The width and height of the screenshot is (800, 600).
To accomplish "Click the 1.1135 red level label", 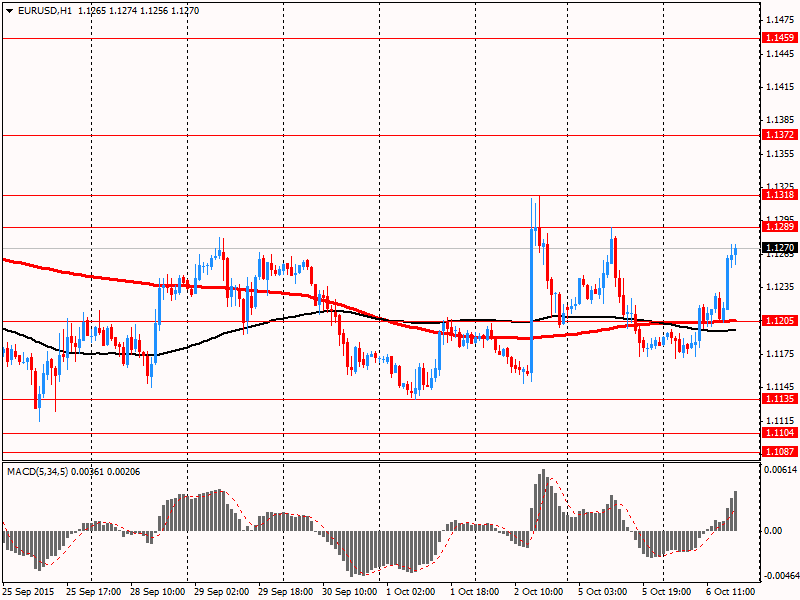I will [779, 399].
